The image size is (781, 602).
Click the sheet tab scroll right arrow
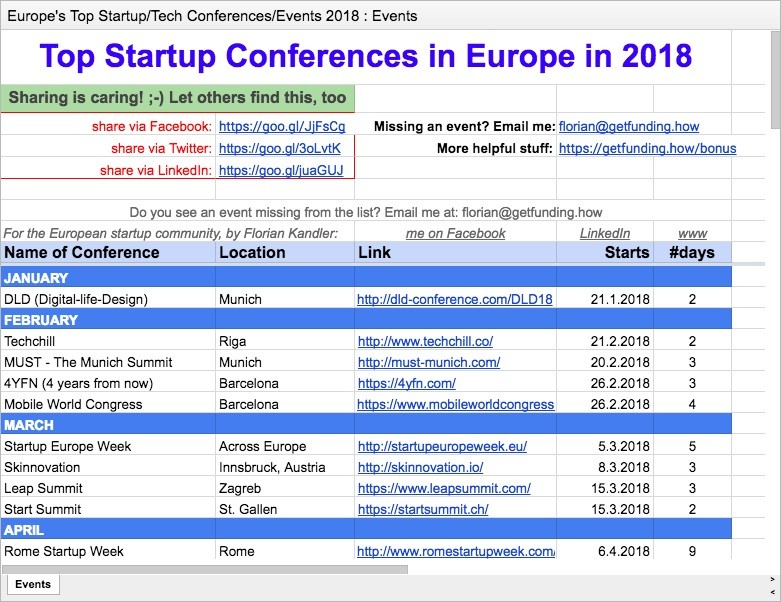click(x=773, y=579)
